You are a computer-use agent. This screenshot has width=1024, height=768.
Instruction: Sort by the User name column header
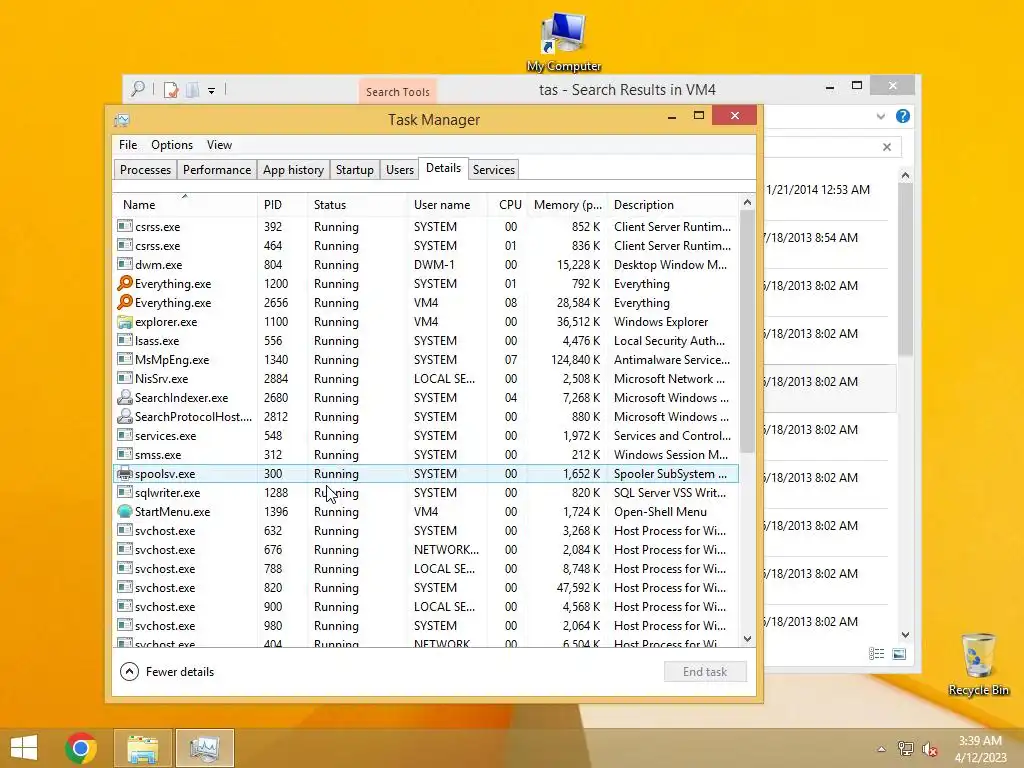pyautogui.click(x=448, y=204)
